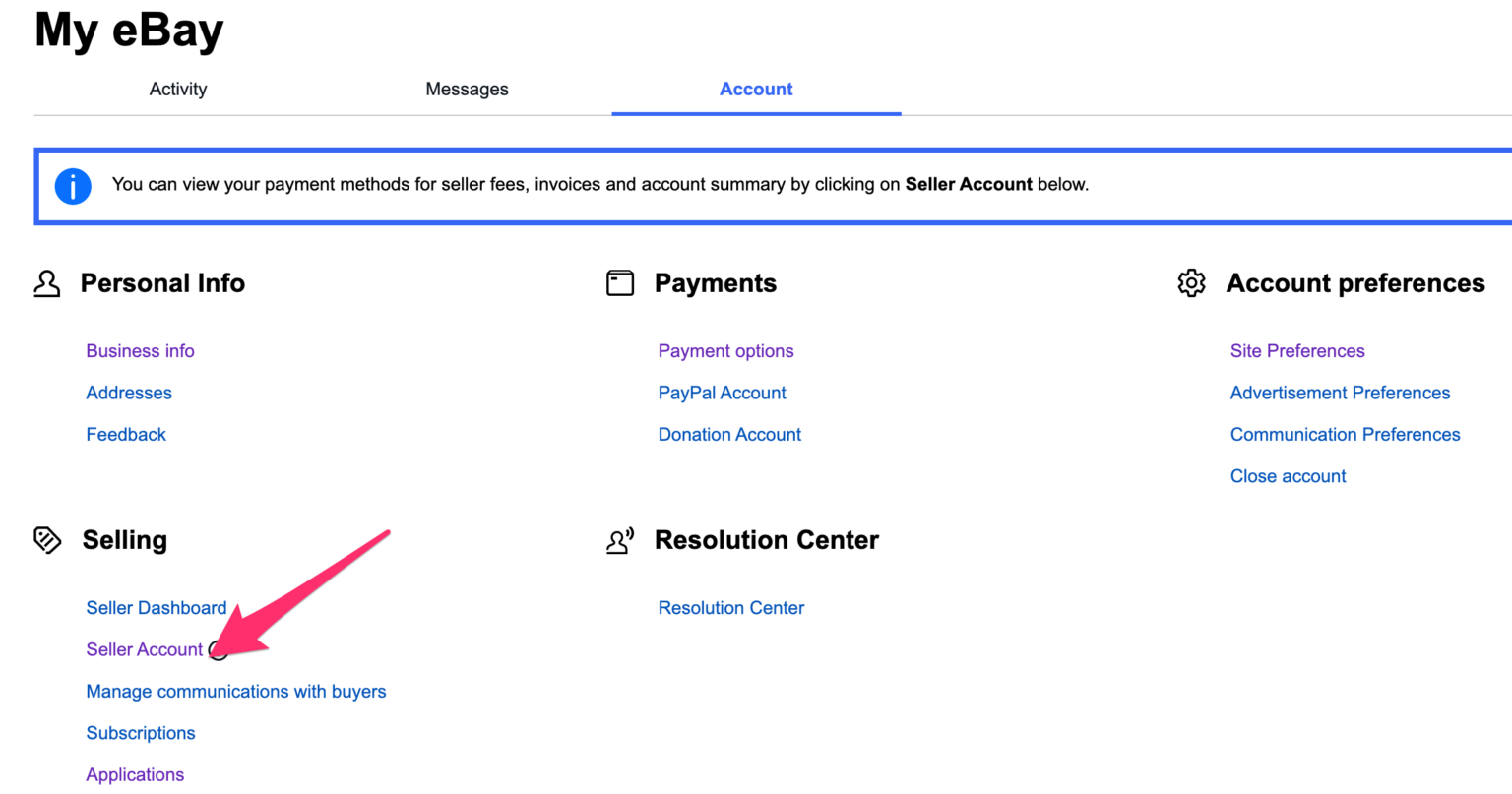Open the Subscriptions page
The image size is (1512, 794).
[141, 732]
